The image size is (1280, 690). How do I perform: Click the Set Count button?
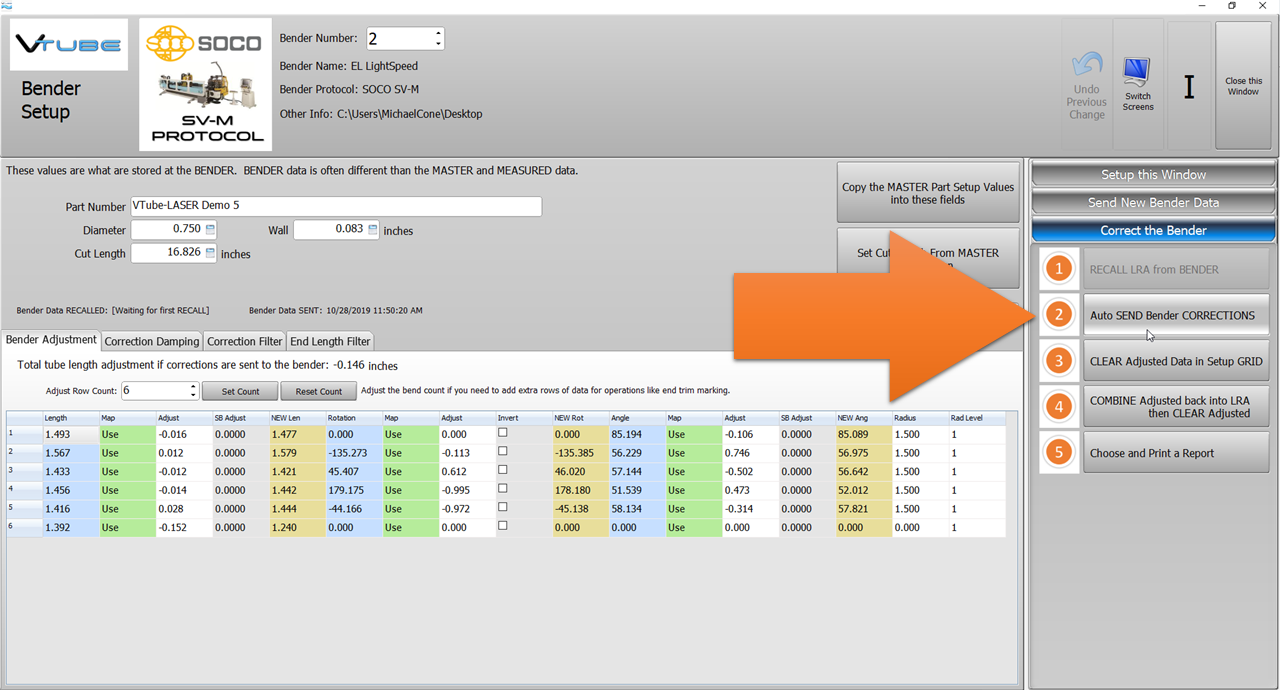(240, 391)
